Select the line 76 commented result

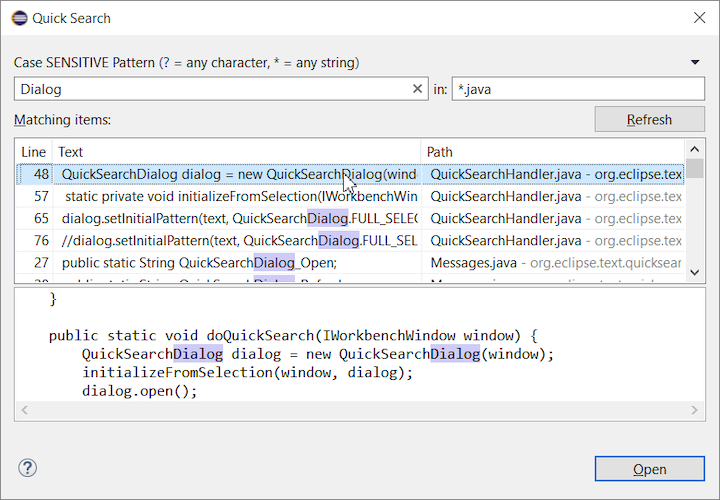click(x=238, y=240)
